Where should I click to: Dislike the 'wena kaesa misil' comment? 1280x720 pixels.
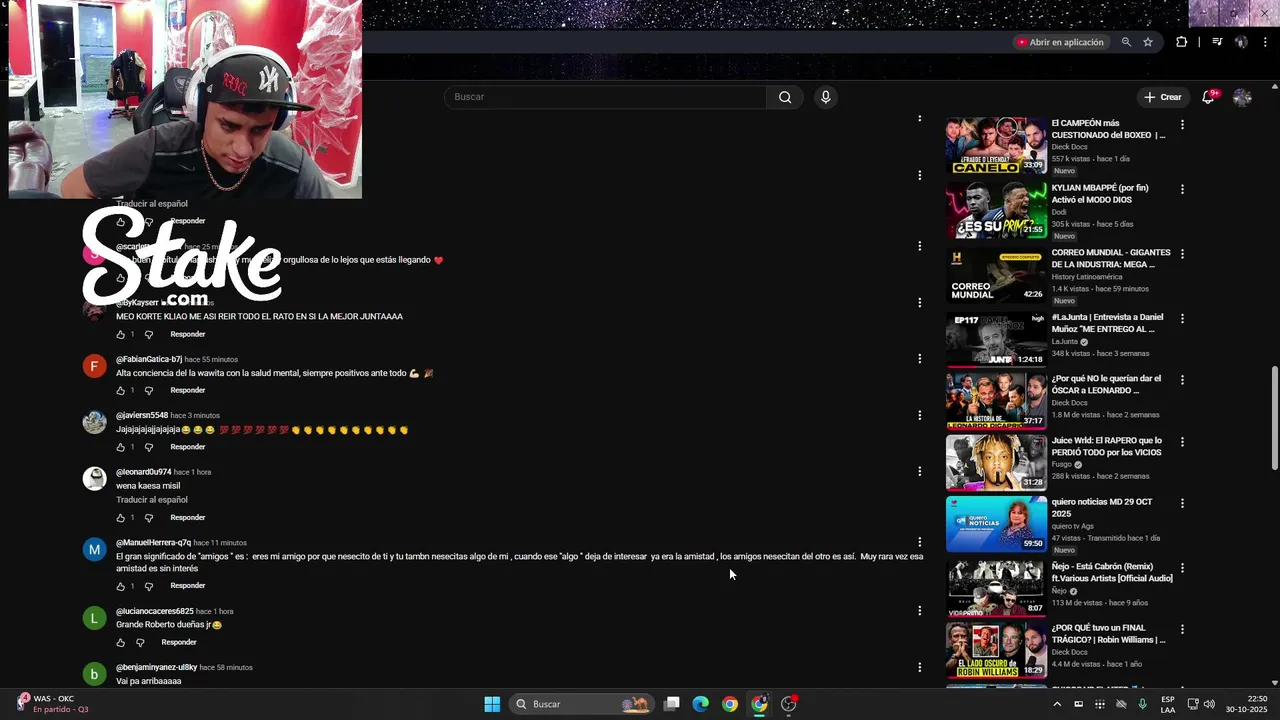tap(149, 517)
